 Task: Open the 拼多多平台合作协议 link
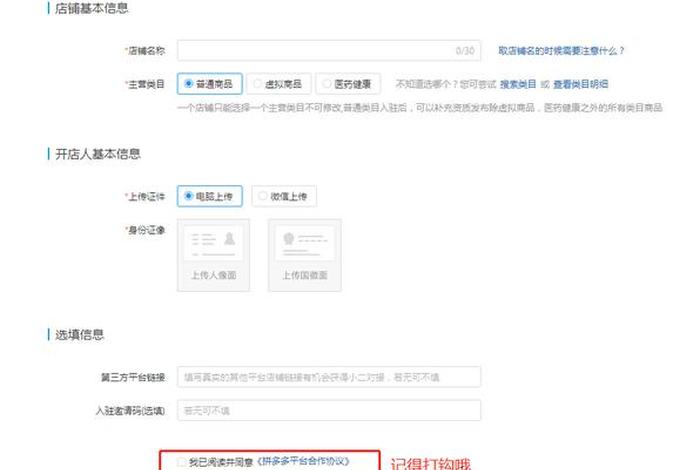click(304, 462)
